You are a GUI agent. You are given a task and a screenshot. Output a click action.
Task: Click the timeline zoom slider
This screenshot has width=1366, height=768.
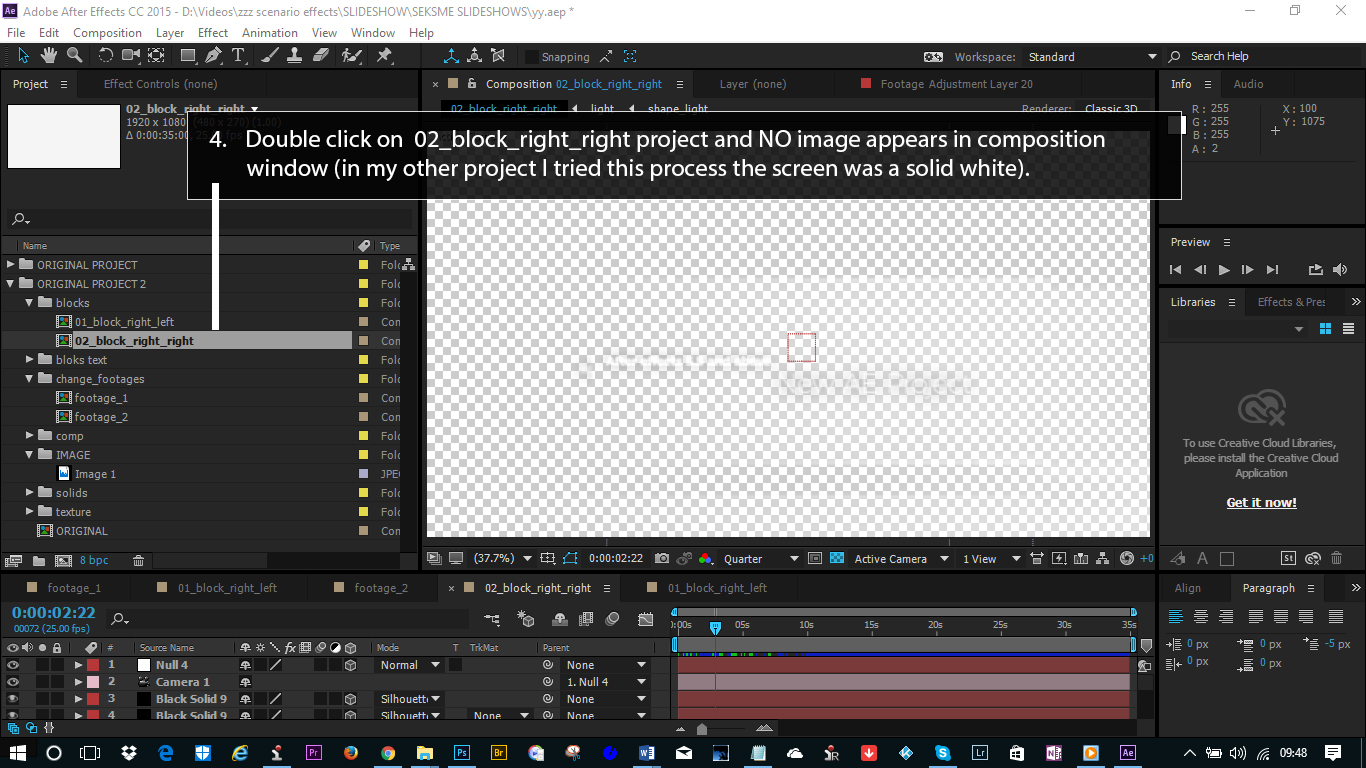click(702, 729)
